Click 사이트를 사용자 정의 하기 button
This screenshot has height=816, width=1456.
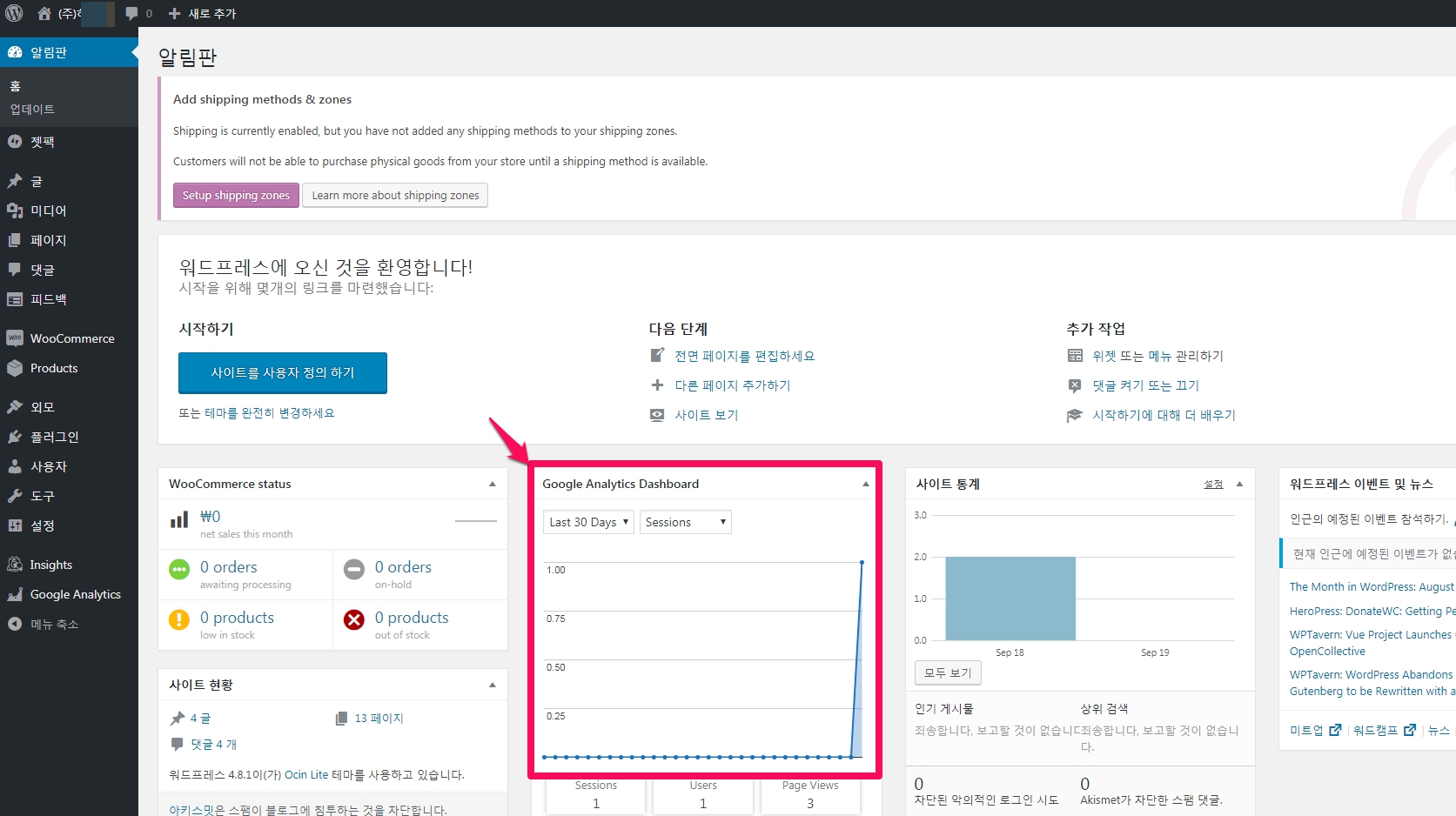[x=283, y=372]
